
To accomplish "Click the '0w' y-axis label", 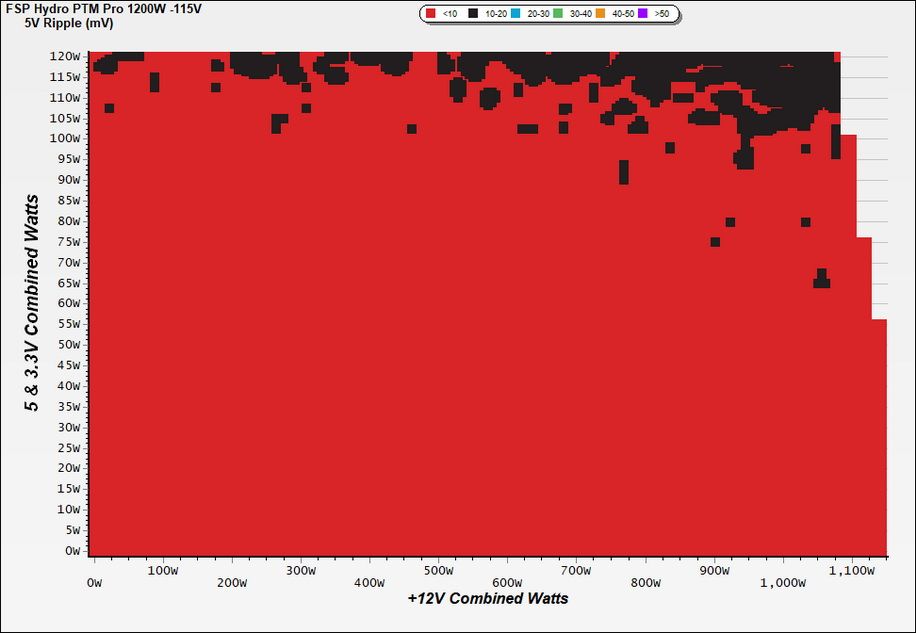I will (72, 551).
